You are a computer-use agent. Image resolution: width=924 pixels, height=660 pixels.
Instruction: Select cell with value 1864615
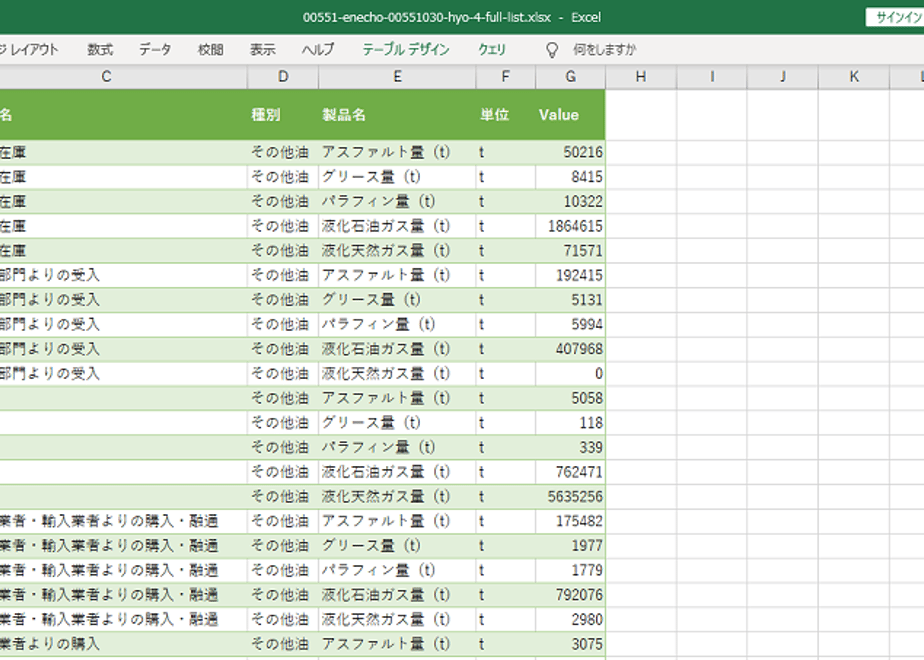(x=570, y=226)
